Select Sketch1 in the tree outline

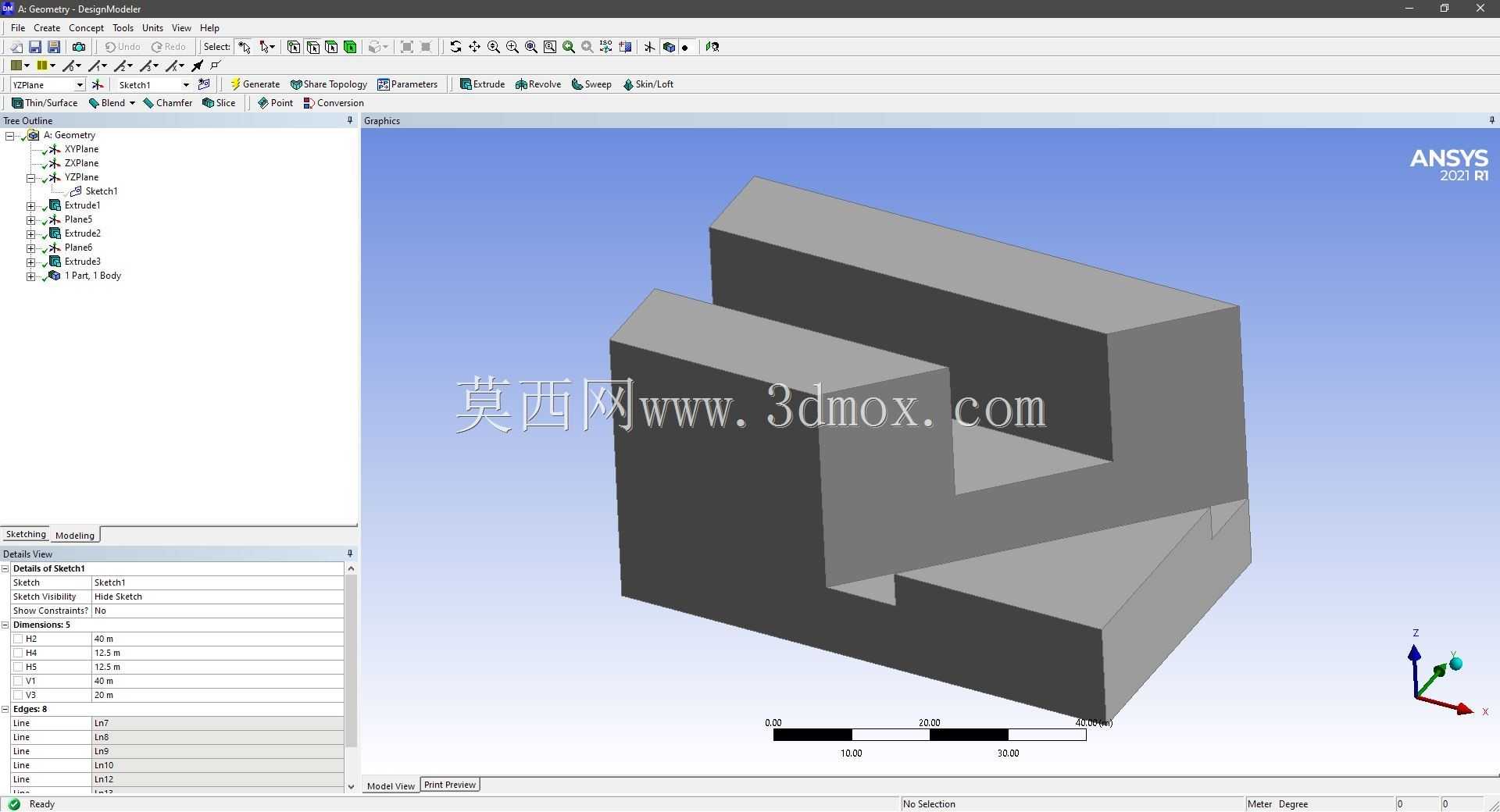click(102, 191)
